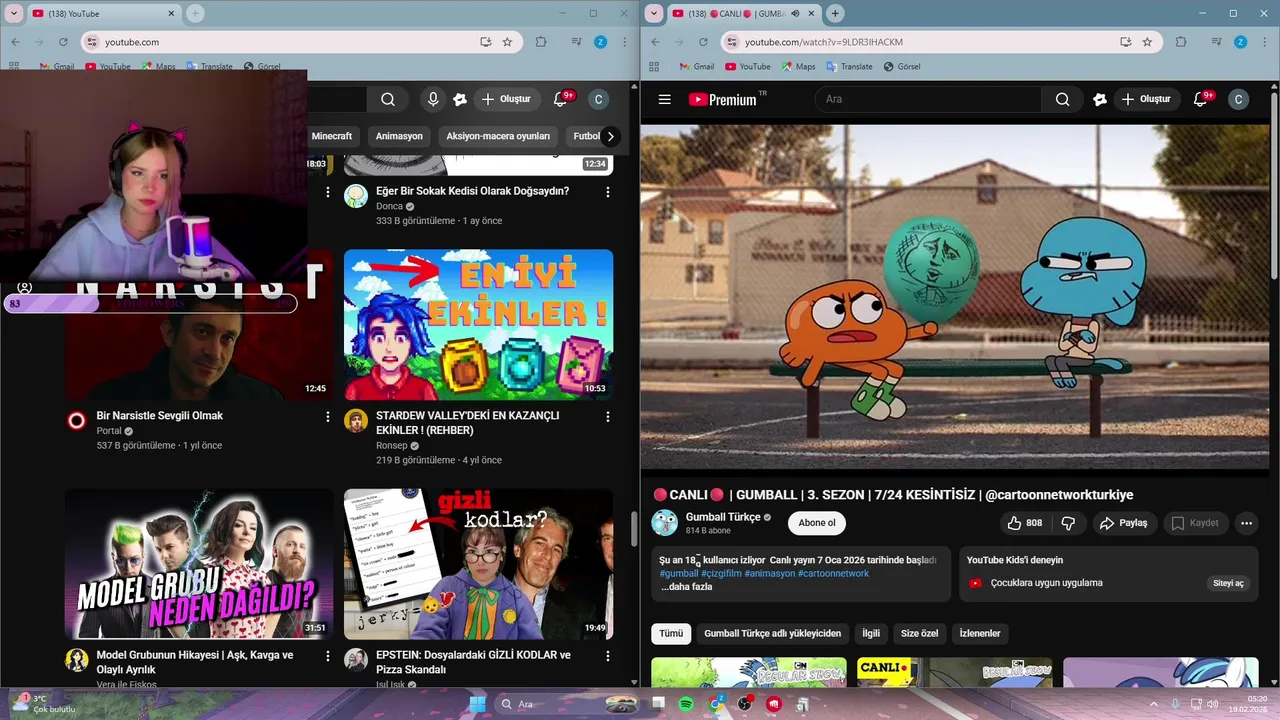1280x720 pixels.
Task: Reload the page in right browser
Action: click(703, 42)
